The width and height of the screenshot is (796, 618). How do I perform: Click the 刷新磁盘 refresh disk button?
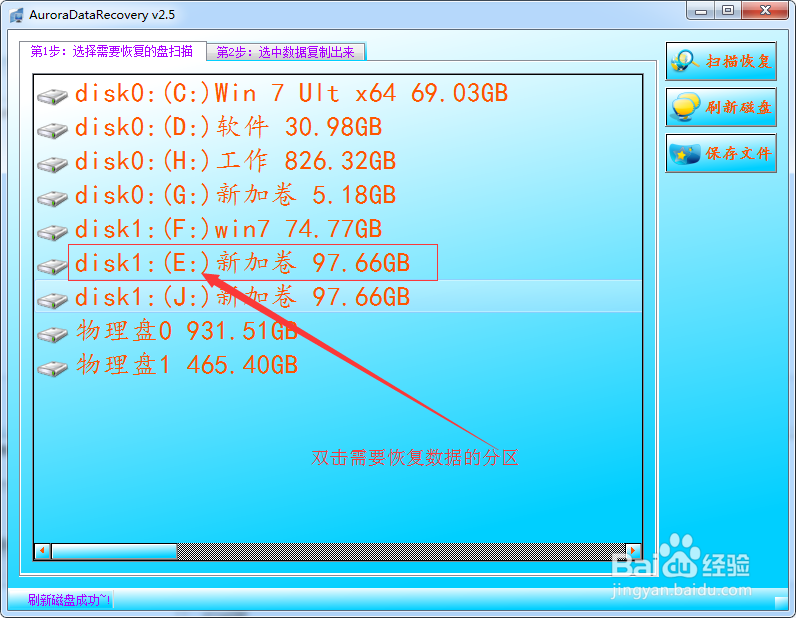tap(721, 107)
